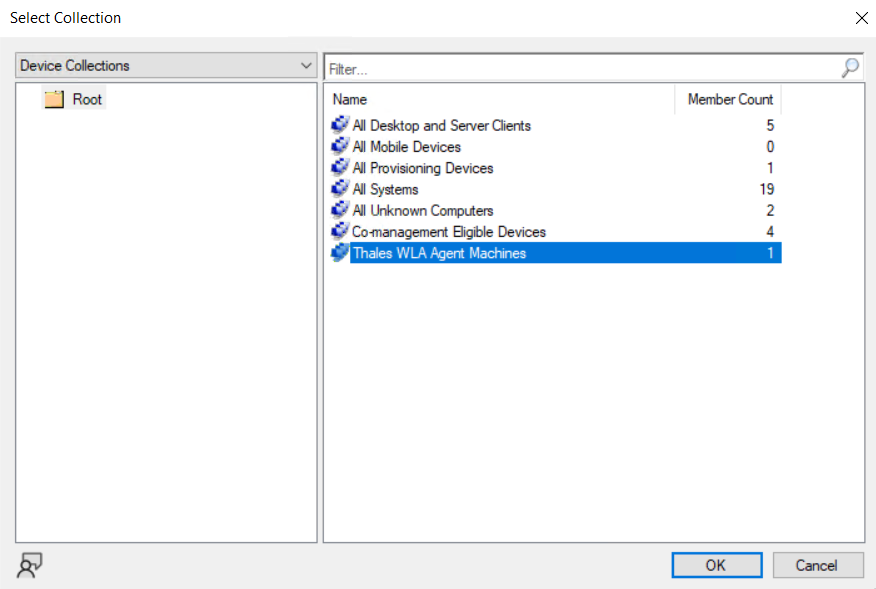
Task: Click member count 0 for All Mobile Devices
Action: click(x=770, y=146)
